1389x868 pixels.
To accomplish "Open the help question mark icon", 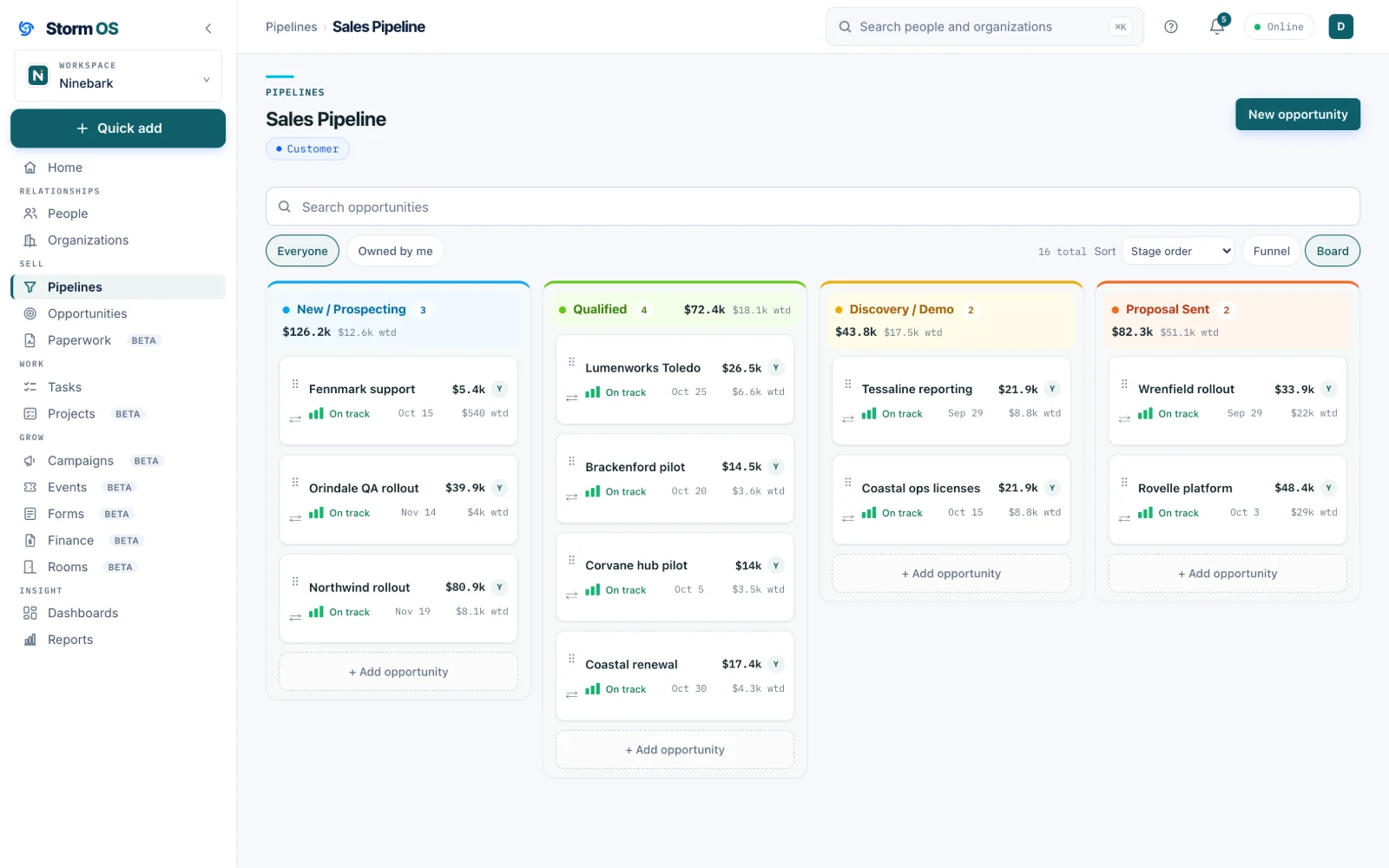I will 1171,27.
